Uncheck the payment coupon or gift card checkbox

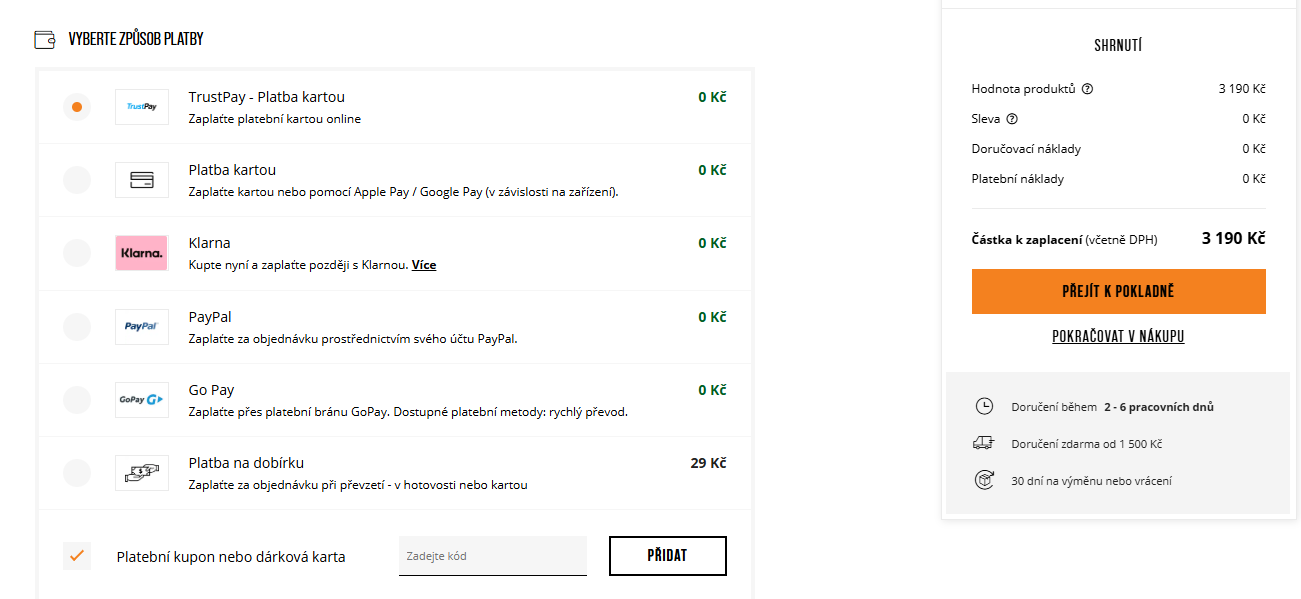(x=77, y=556)
